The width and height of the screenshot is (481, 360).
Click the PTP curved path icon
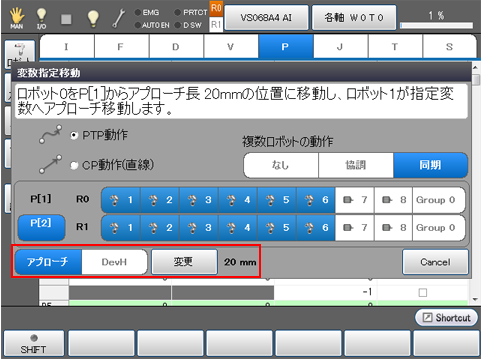coord(50,134)
